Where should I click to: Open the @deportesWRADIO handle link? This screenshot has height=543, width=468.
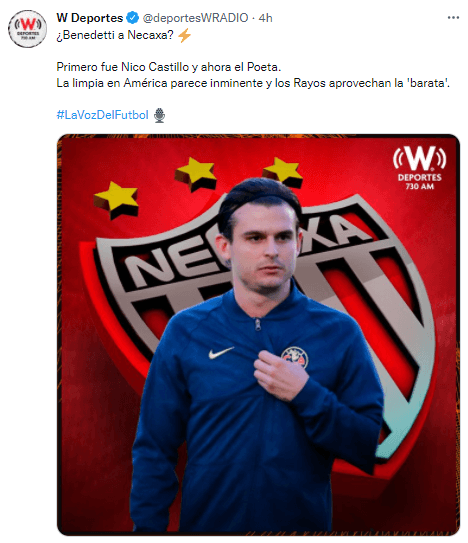pos(195,18)
